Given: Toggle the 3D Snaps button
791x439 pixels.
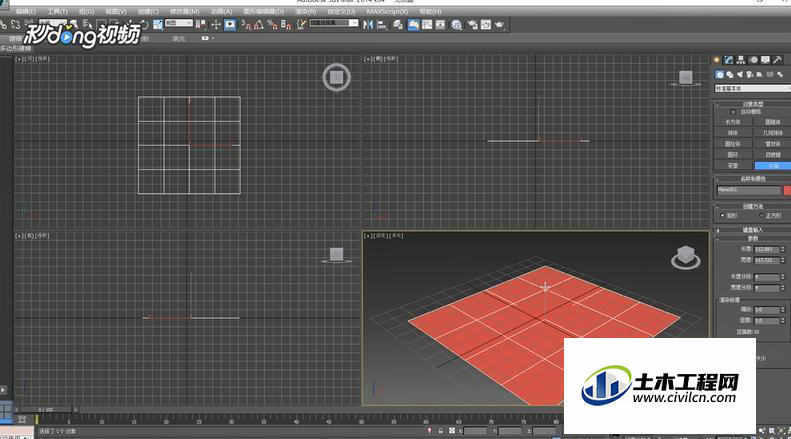Looking at the screenshot, I should (x=245, y=24).
